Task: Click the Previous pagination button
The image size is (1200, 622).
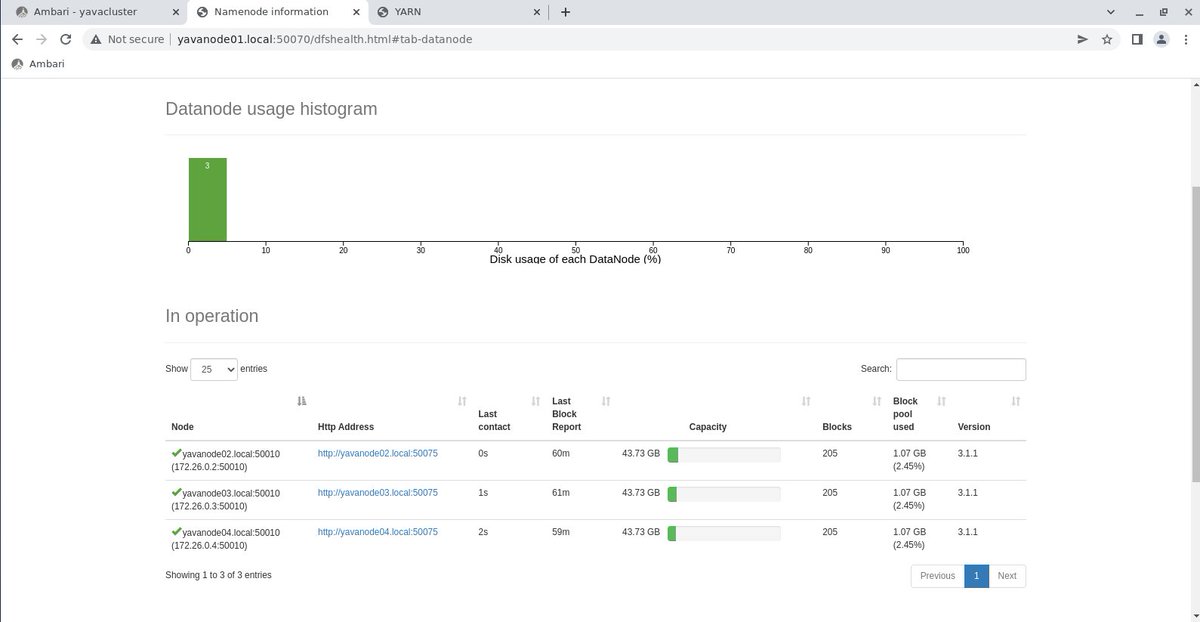Action: (x=937, y=576)
